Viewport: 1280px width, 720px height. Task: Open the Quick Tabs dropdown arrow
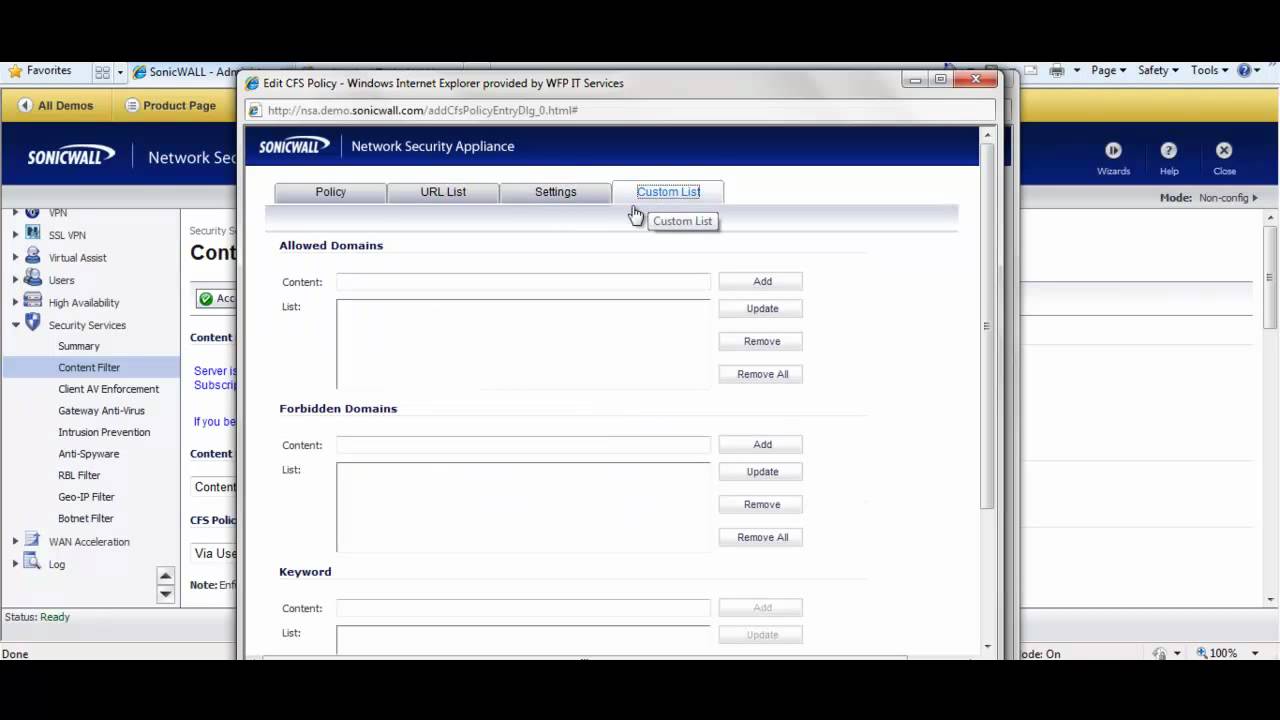click(120, 72)
